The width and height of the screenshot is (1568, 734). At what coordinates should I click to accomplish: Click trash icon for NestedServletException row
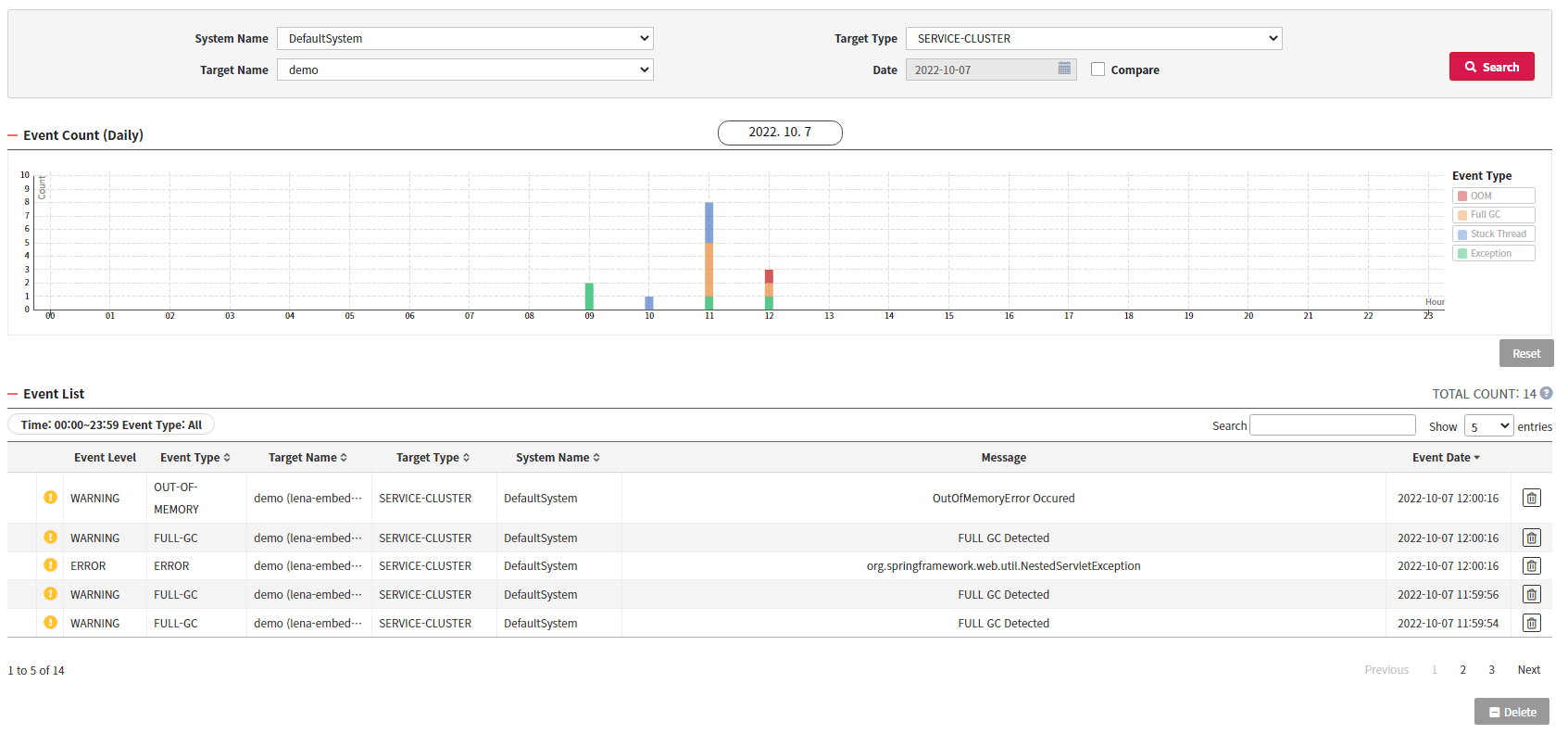(1531, 565)
